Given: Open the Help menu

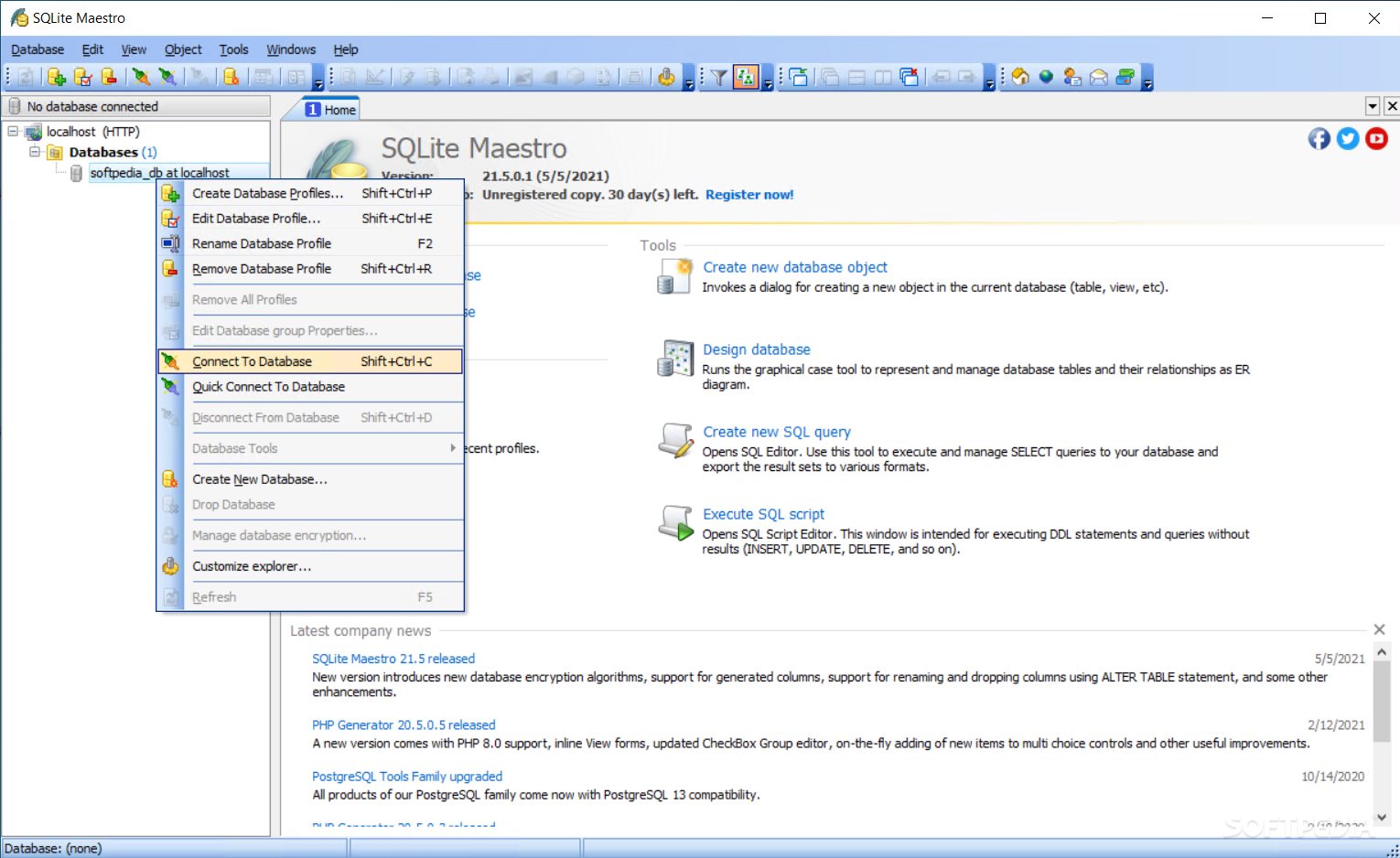Looking at the screenshot, I should (x=346, y=49).
